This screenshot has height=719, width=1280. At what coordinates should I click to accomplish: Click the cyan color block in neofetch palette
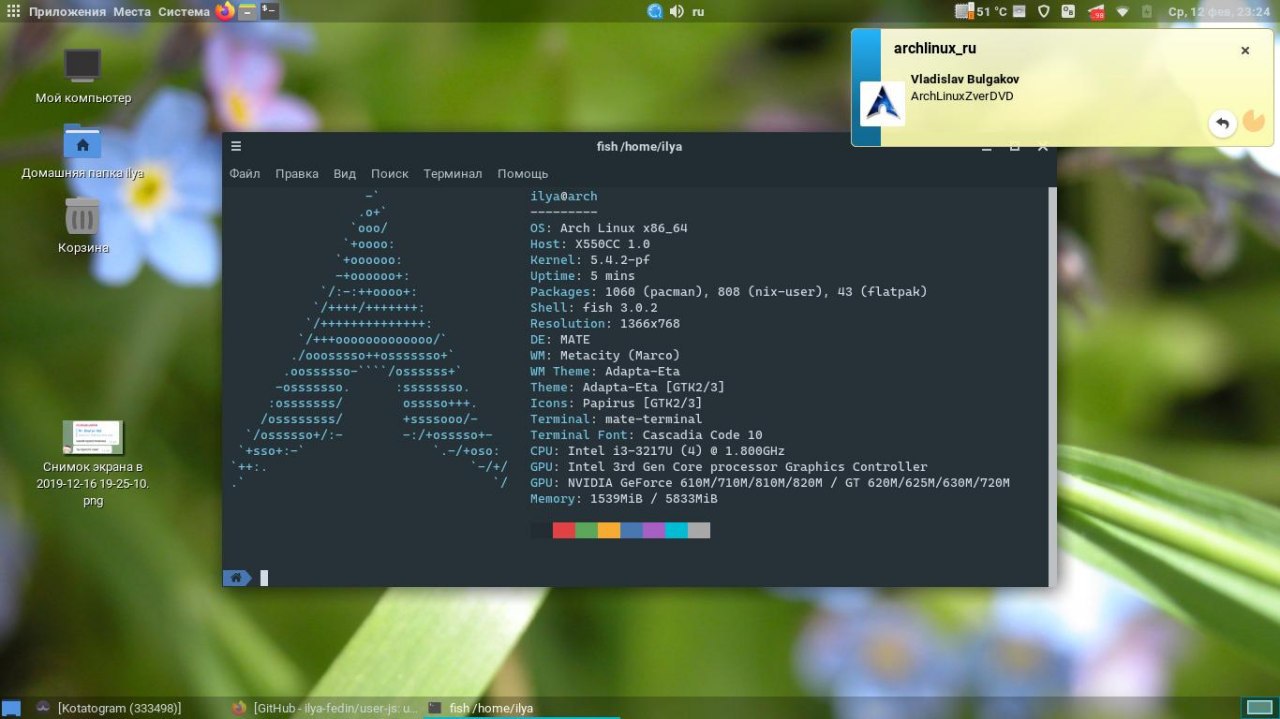pos(676,530)
